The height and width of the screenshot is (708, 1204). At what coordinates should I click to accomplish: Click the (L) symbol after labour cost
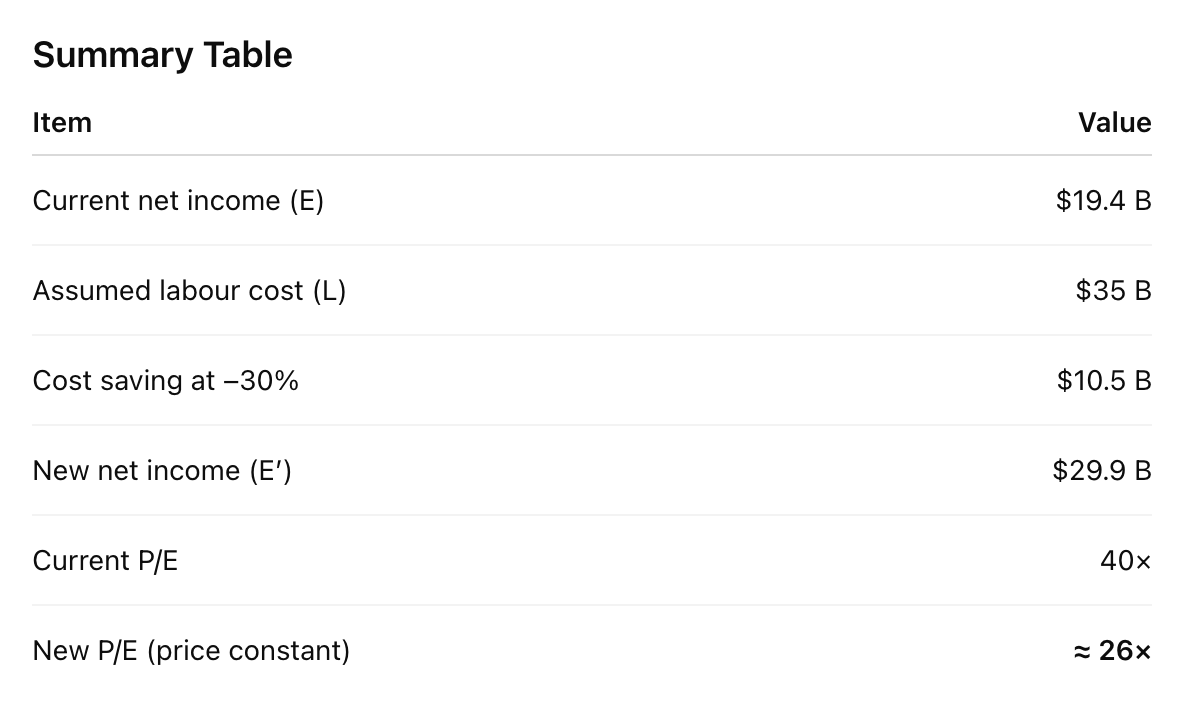[329, 291]
